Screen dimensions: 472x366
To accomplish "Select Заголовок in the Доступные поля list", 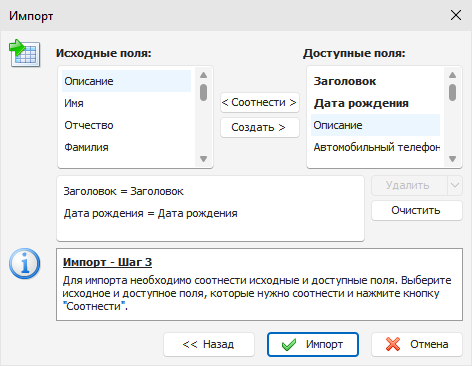I will point(375,81).
